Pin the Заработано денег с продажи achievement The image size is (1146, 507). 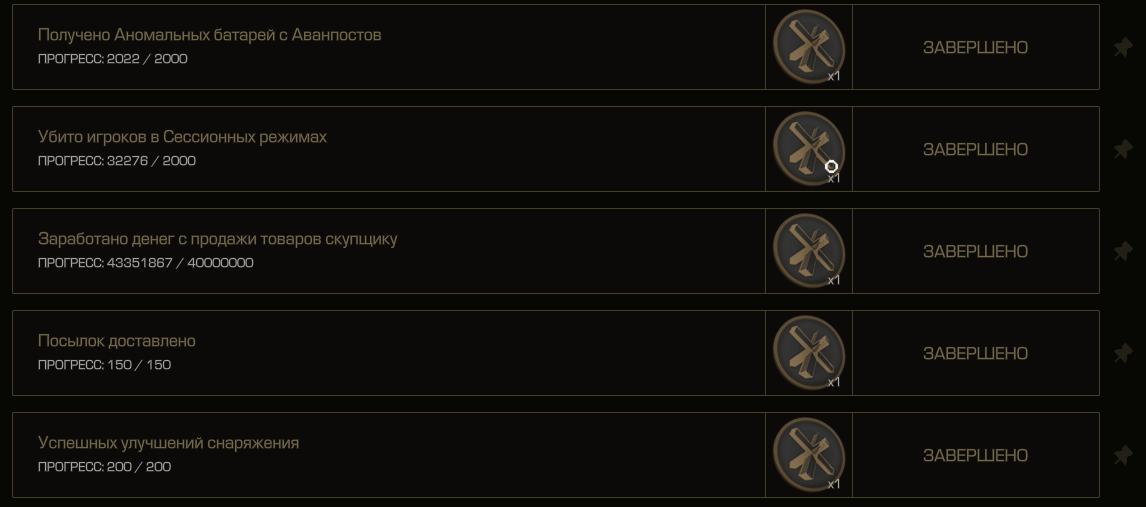pyautogui.click(x=1123, y=251)
